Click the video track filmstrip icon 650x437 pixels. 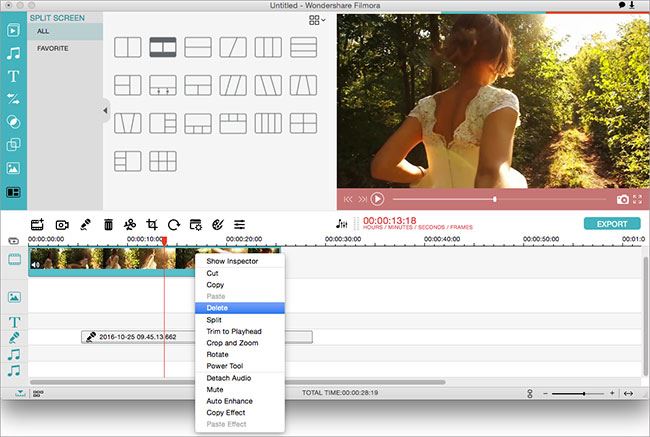[x=14, y=260]
